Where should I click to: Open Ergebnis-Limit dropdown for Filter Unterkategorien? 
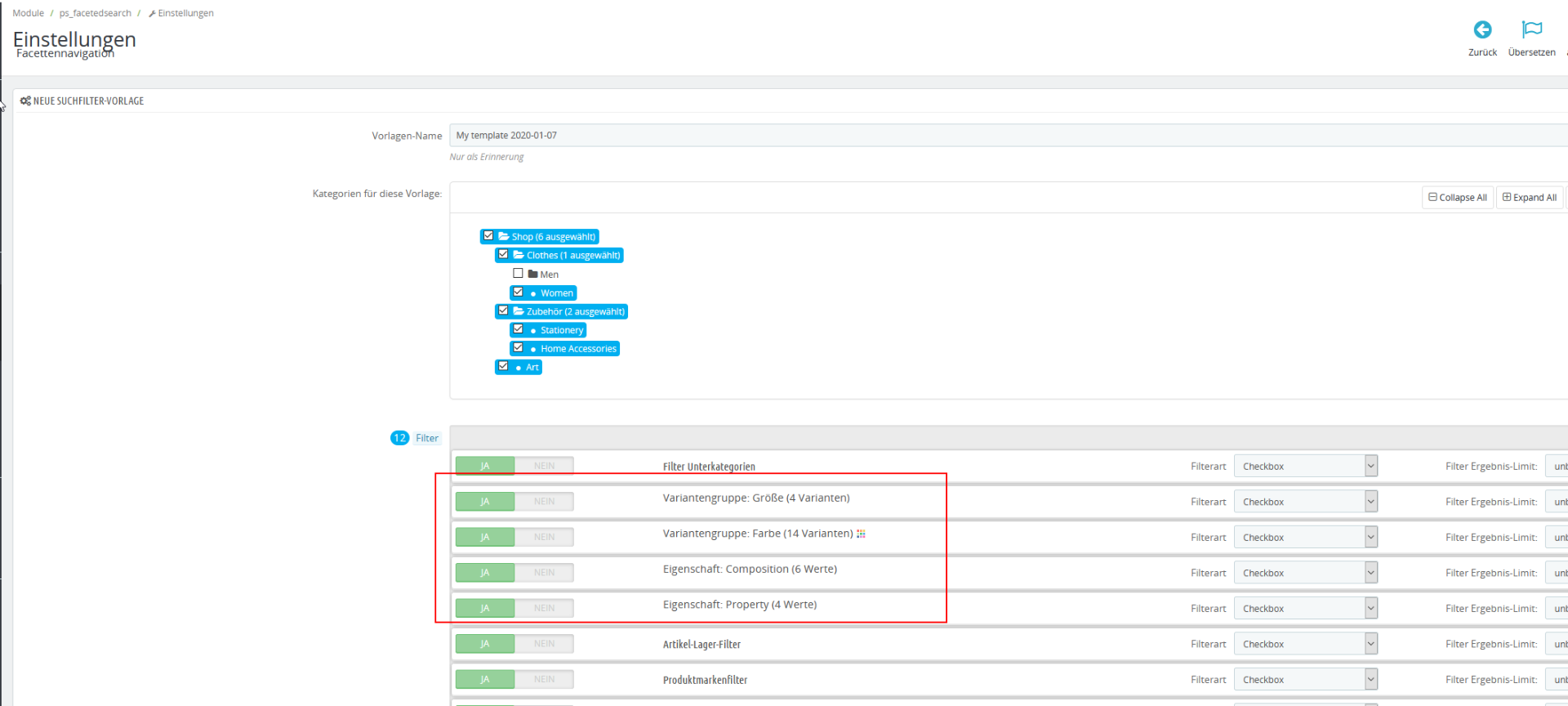(x=1557, y=466)
